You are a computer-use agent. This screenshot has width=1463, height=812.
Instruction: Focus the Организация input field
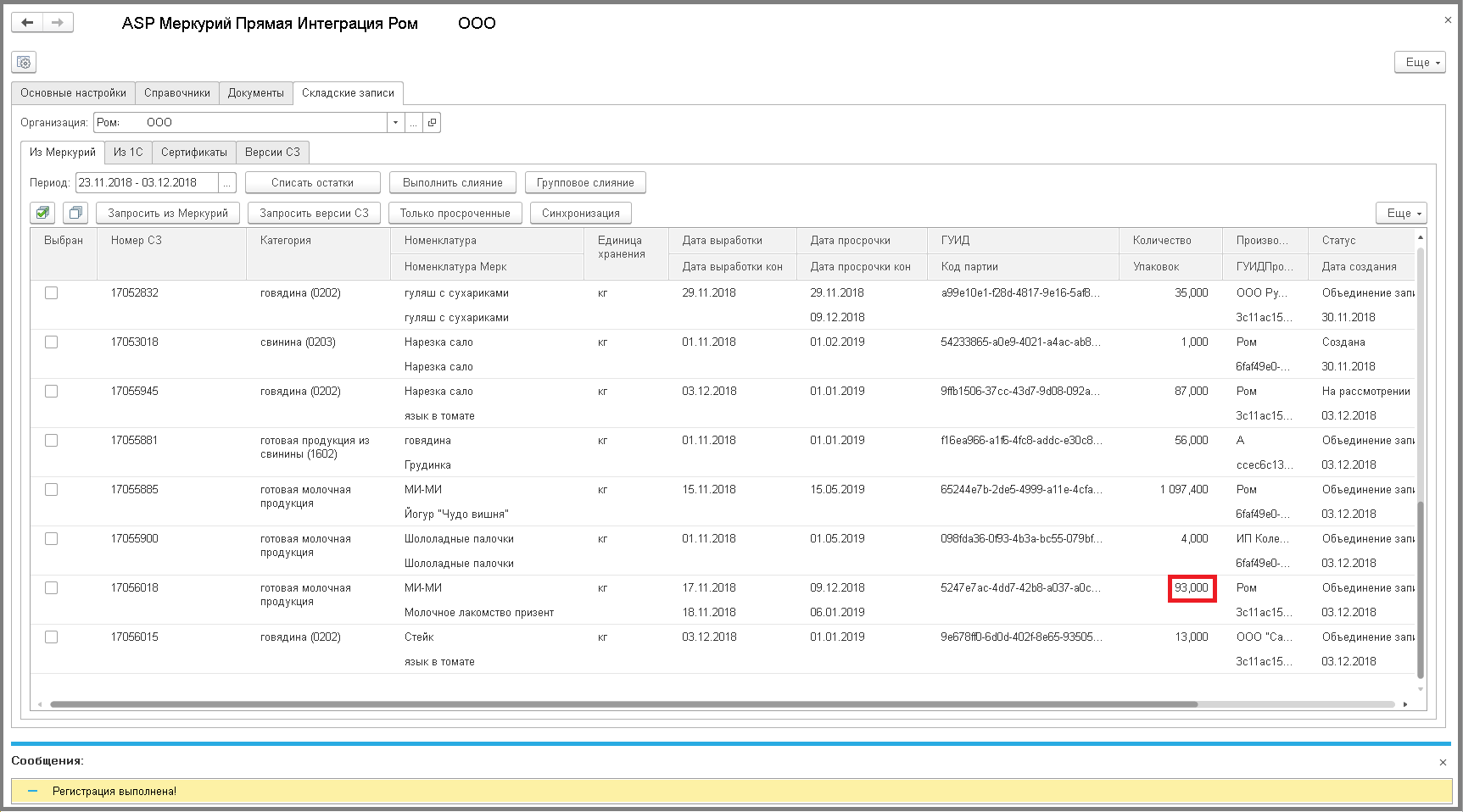pyautogui.click(x=240, y=122)
